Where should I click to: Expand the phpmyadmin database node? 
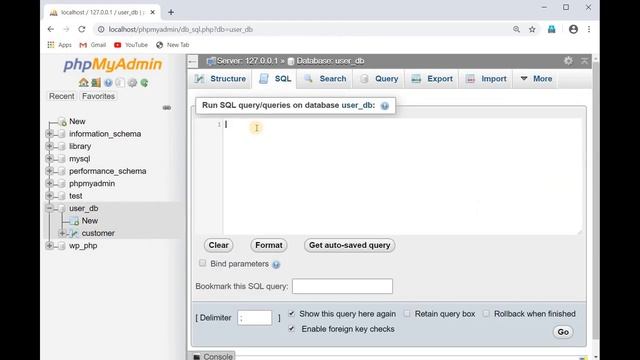tap(49, 183)
